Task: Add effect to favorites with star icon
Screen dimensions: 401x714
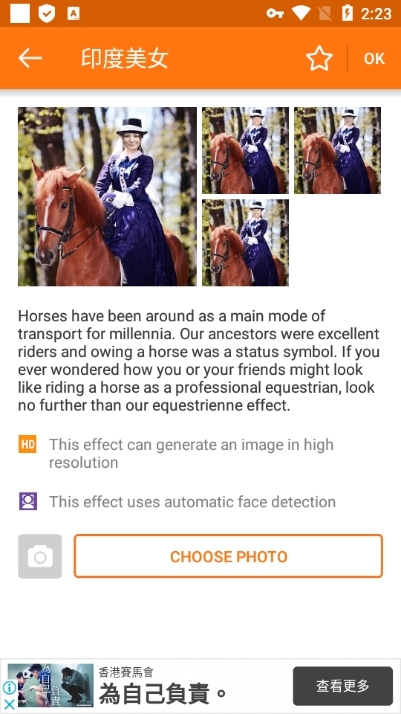Action: (x=319, y=58)
